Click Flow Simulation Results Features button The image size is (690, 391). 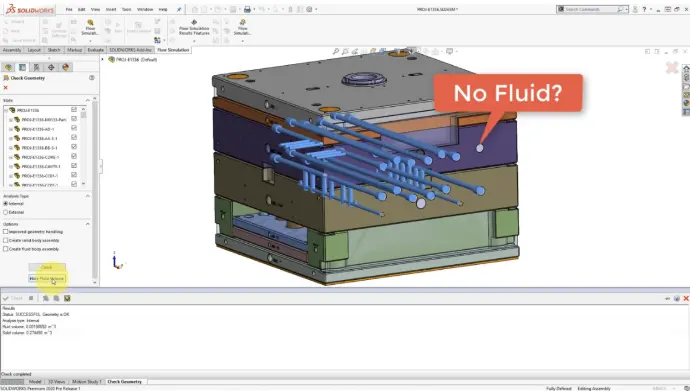click(x=194, y=27)
